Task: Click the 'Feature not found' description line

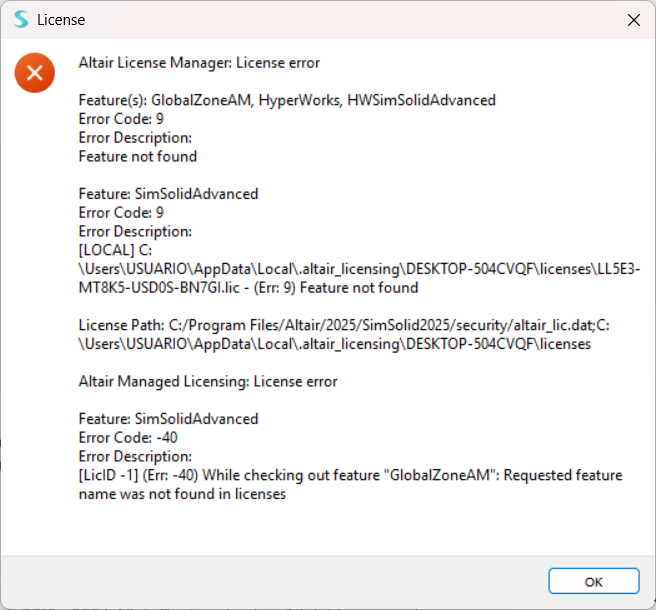Action: (138, 156)
